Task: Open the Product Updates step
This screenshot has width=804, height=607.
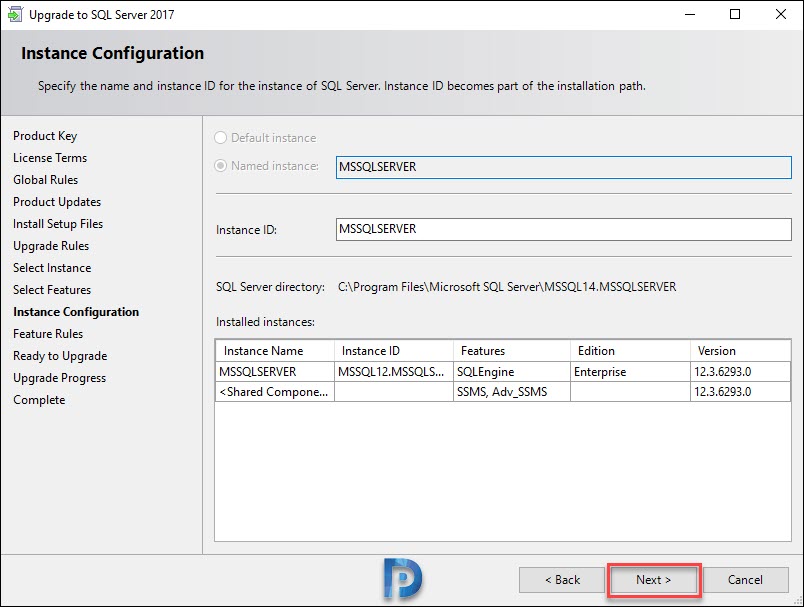Action: [x=57, y=202]
